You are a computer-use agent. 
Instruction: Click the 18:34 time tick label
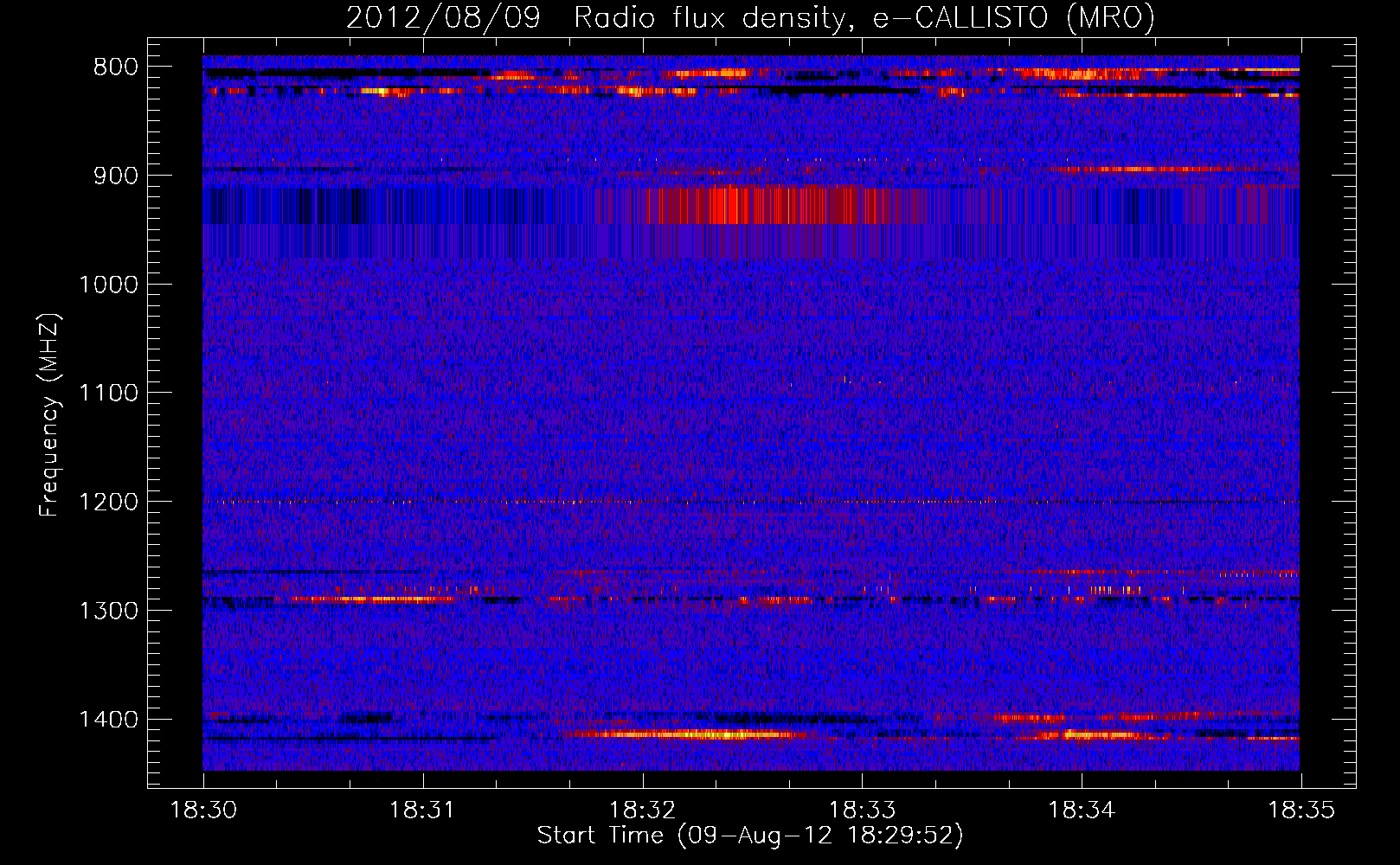1081,811
